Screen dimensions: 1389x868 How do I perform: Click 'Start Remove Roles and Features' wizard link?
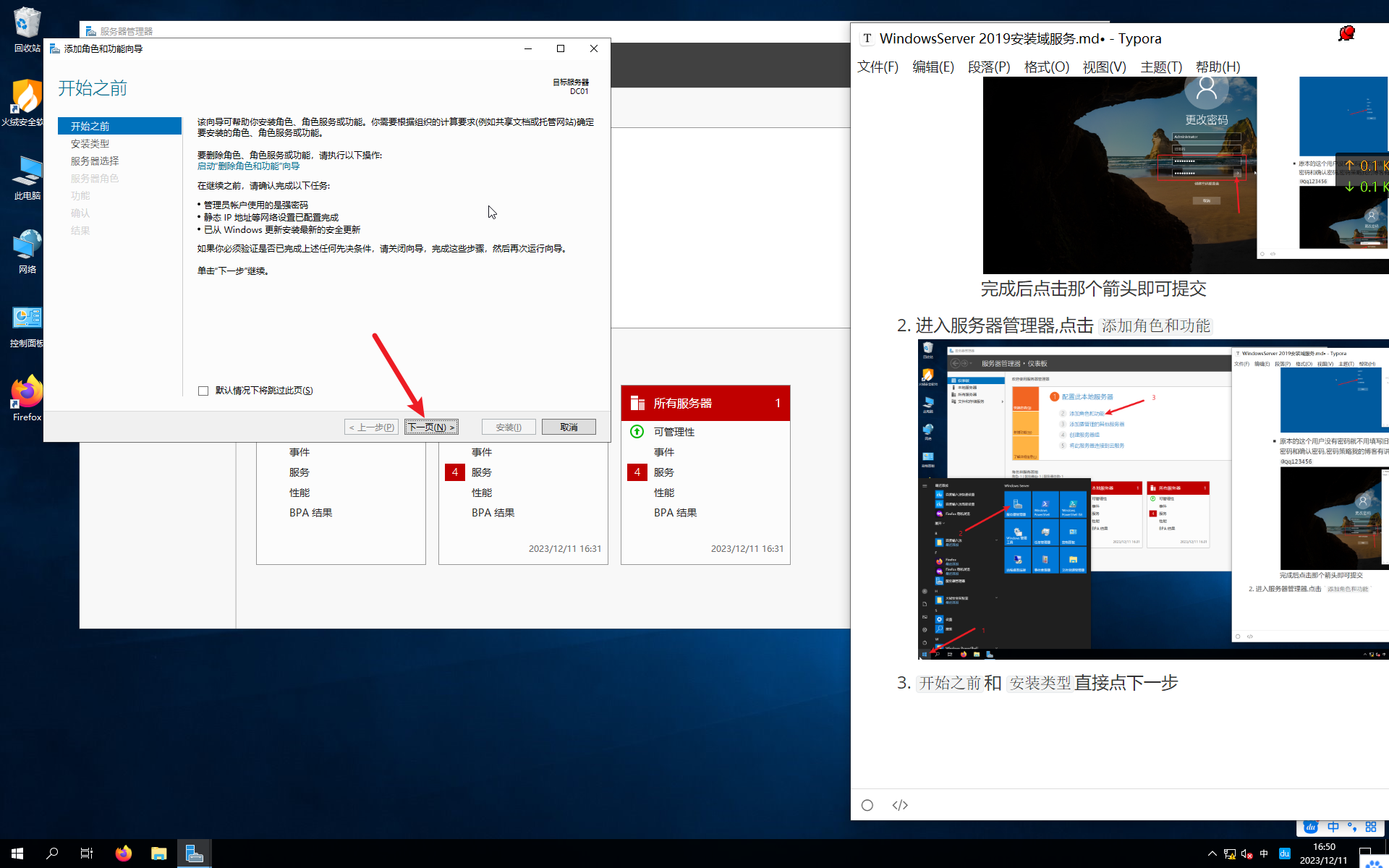click(x=248, y=166)
